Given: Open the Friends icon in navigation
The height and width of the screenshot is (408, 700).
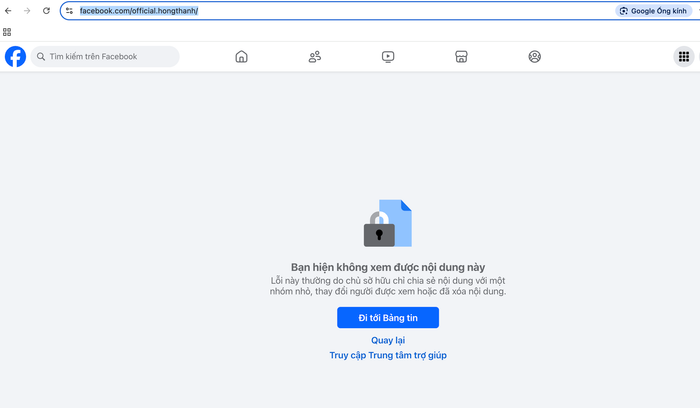Looking at the screenshot, I should (x=315, y=57).
